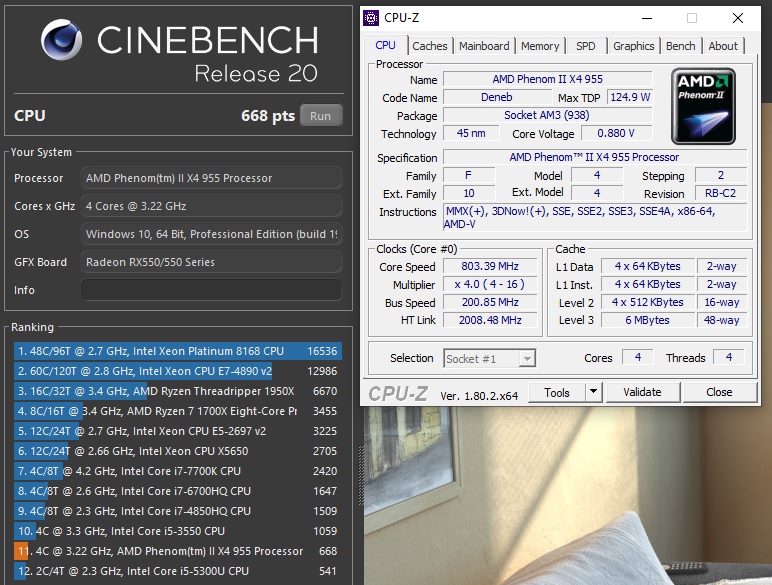
Task: Select the Core i5-5300U ranking row
Action: tap(178, 571)
